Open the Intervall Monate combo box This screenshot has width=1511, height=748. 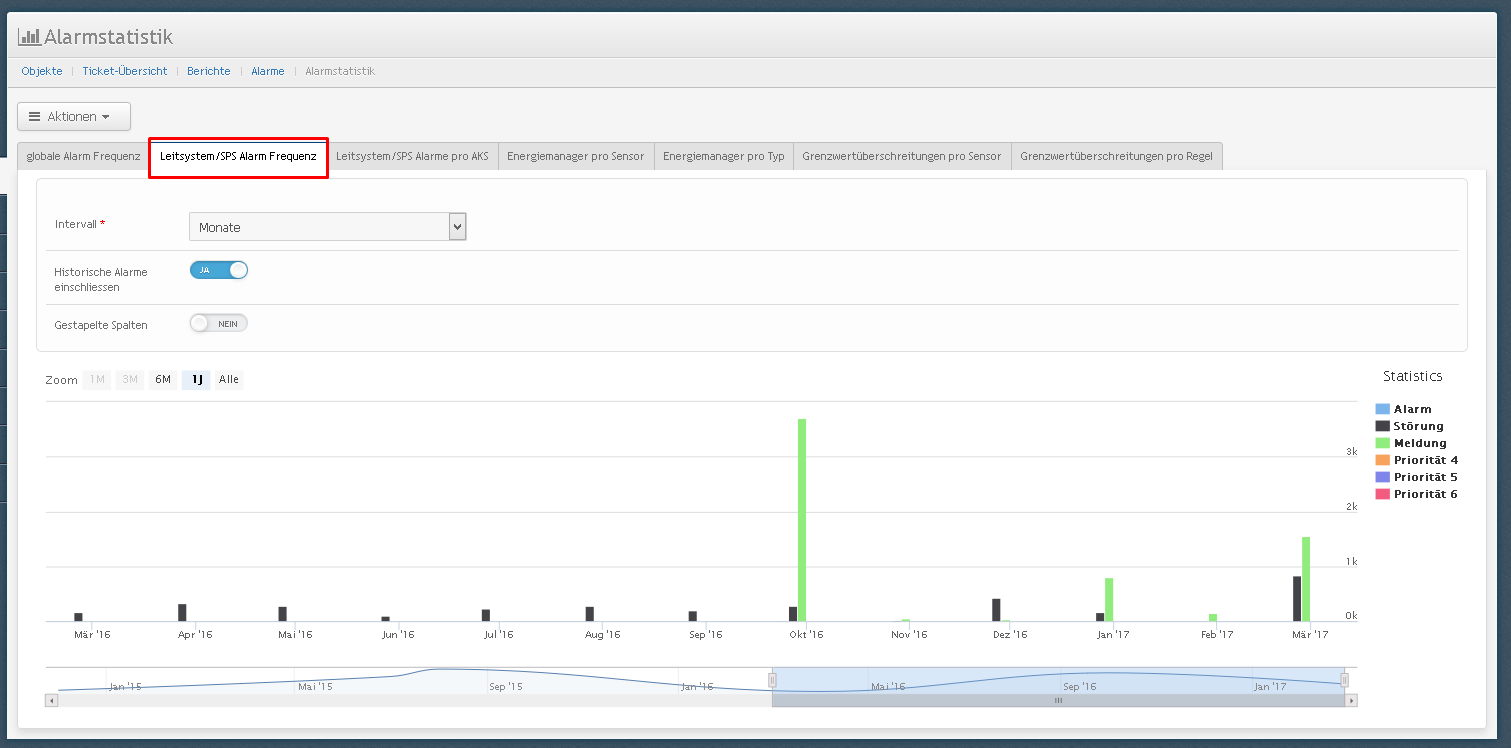click(328, 227)
